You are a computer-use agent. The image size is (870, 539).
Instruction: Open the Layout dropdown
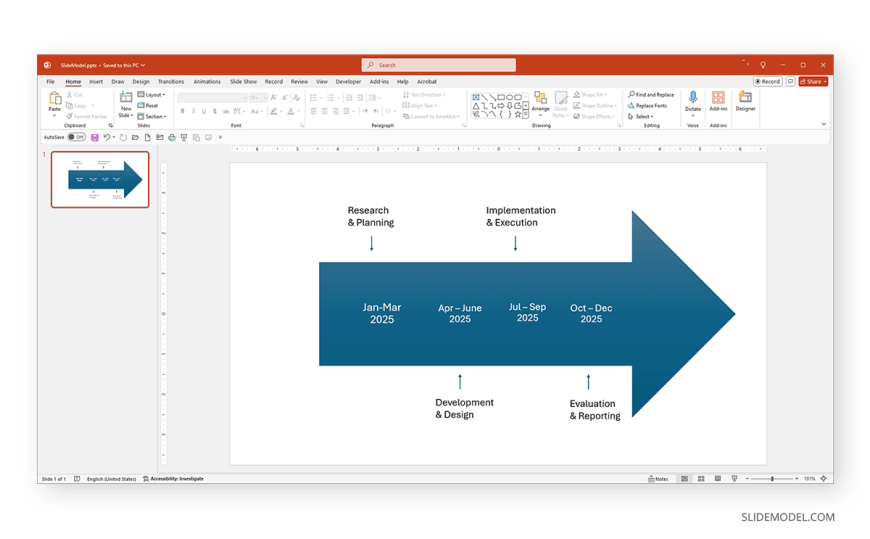click(x=151, y=95)
